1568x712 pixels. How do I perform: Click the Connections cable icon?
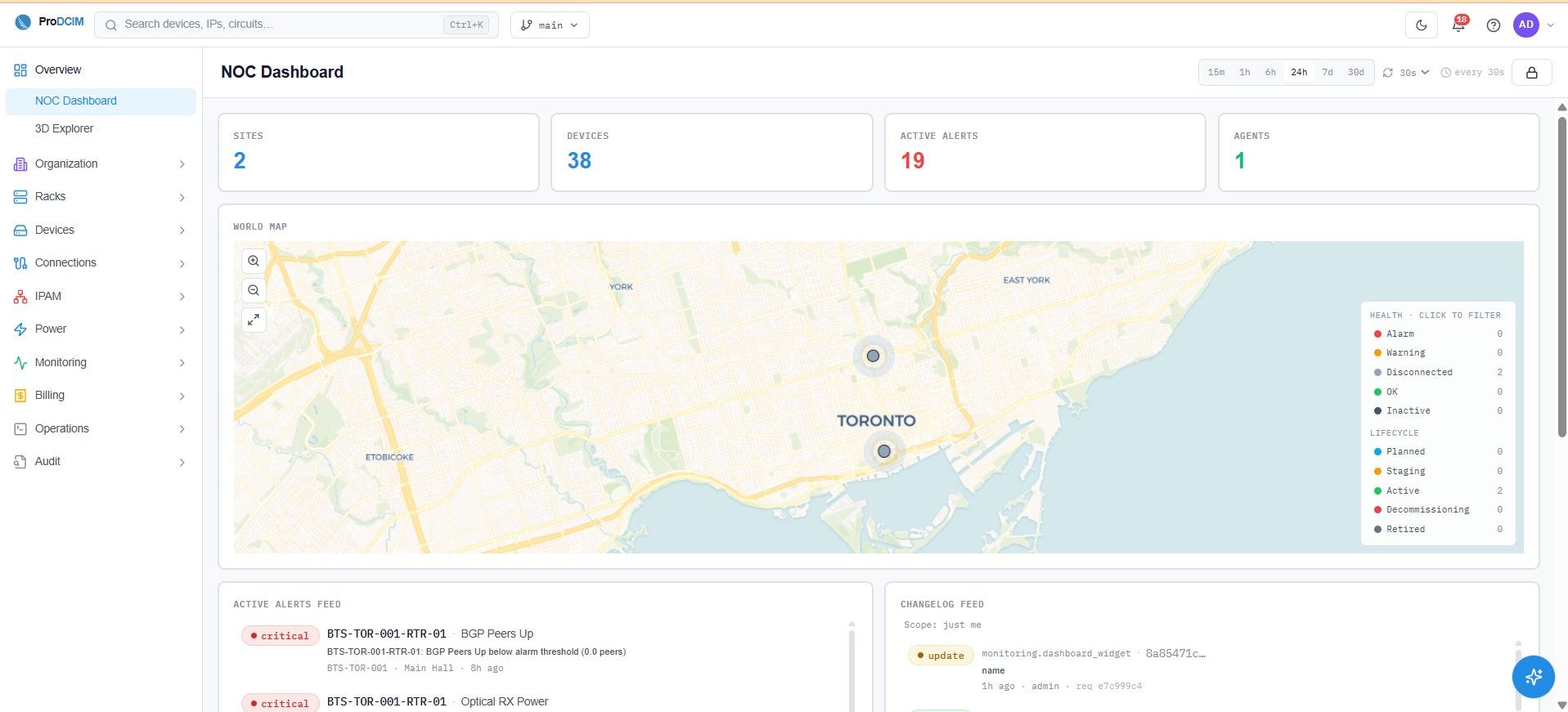(x=20, y=263)
